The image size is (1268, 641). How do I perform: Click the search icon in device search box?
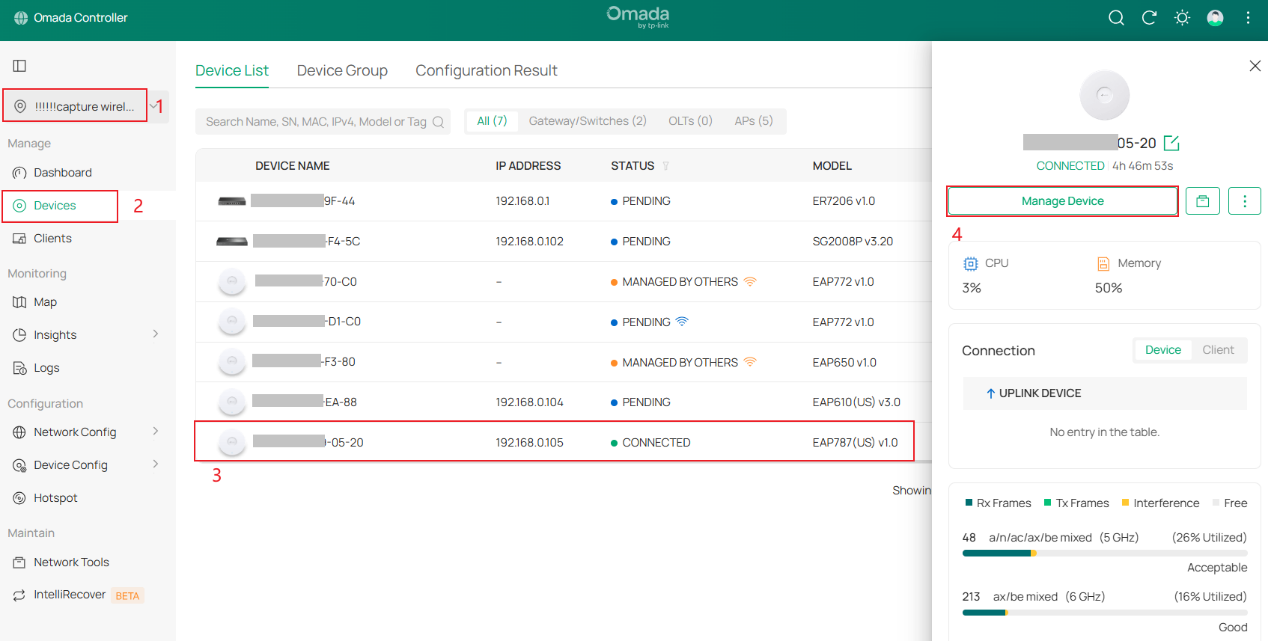438,122
